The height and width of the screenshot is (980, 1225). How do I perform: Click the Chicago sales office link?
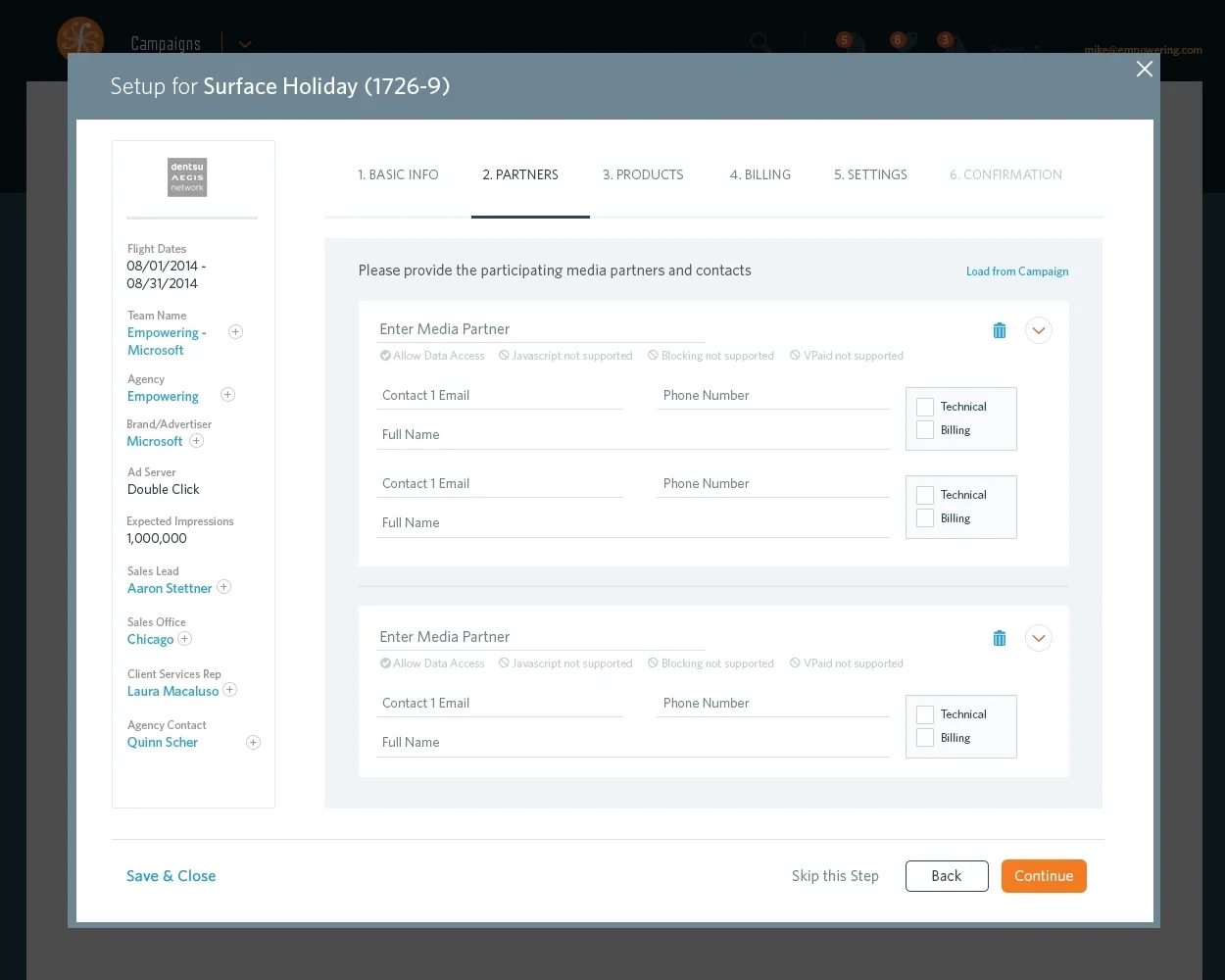click(150, 639)
